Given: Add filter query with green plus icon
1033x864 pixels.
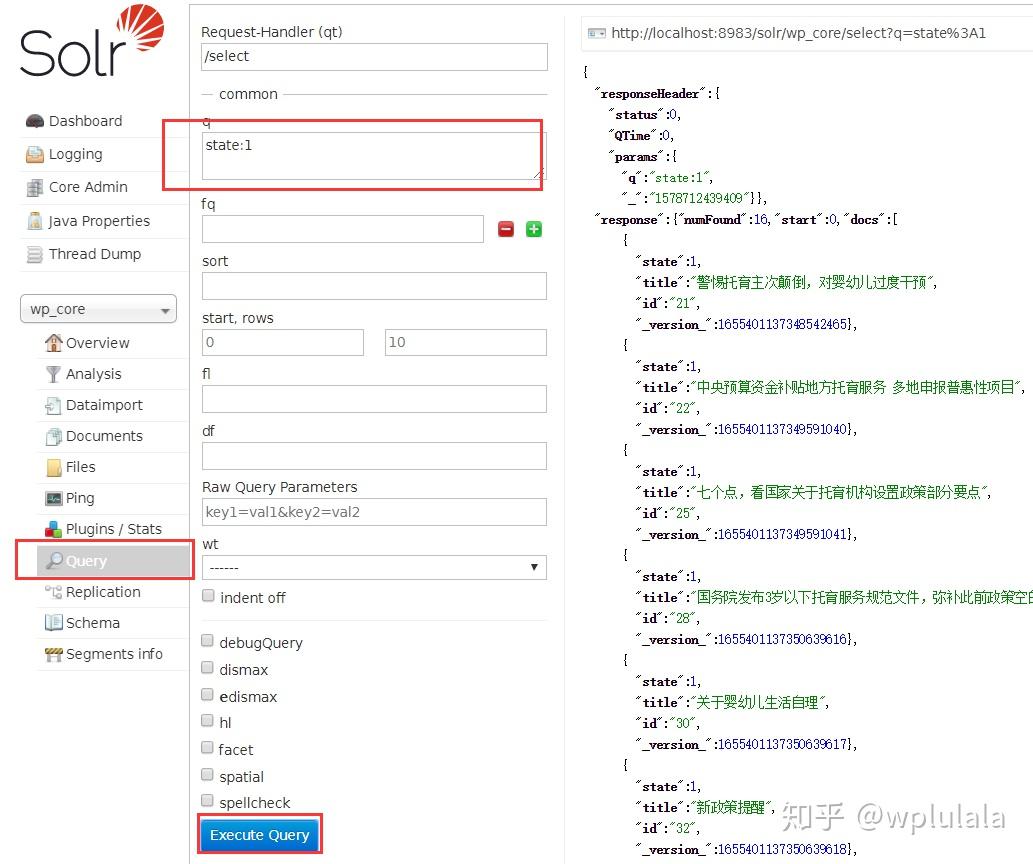Looking at the screenshot, I should 534,229.
